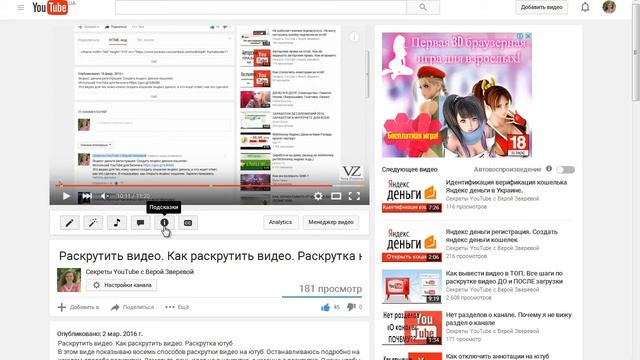Open the account avatar menu

pyautogui.click(x=609, y=7)
